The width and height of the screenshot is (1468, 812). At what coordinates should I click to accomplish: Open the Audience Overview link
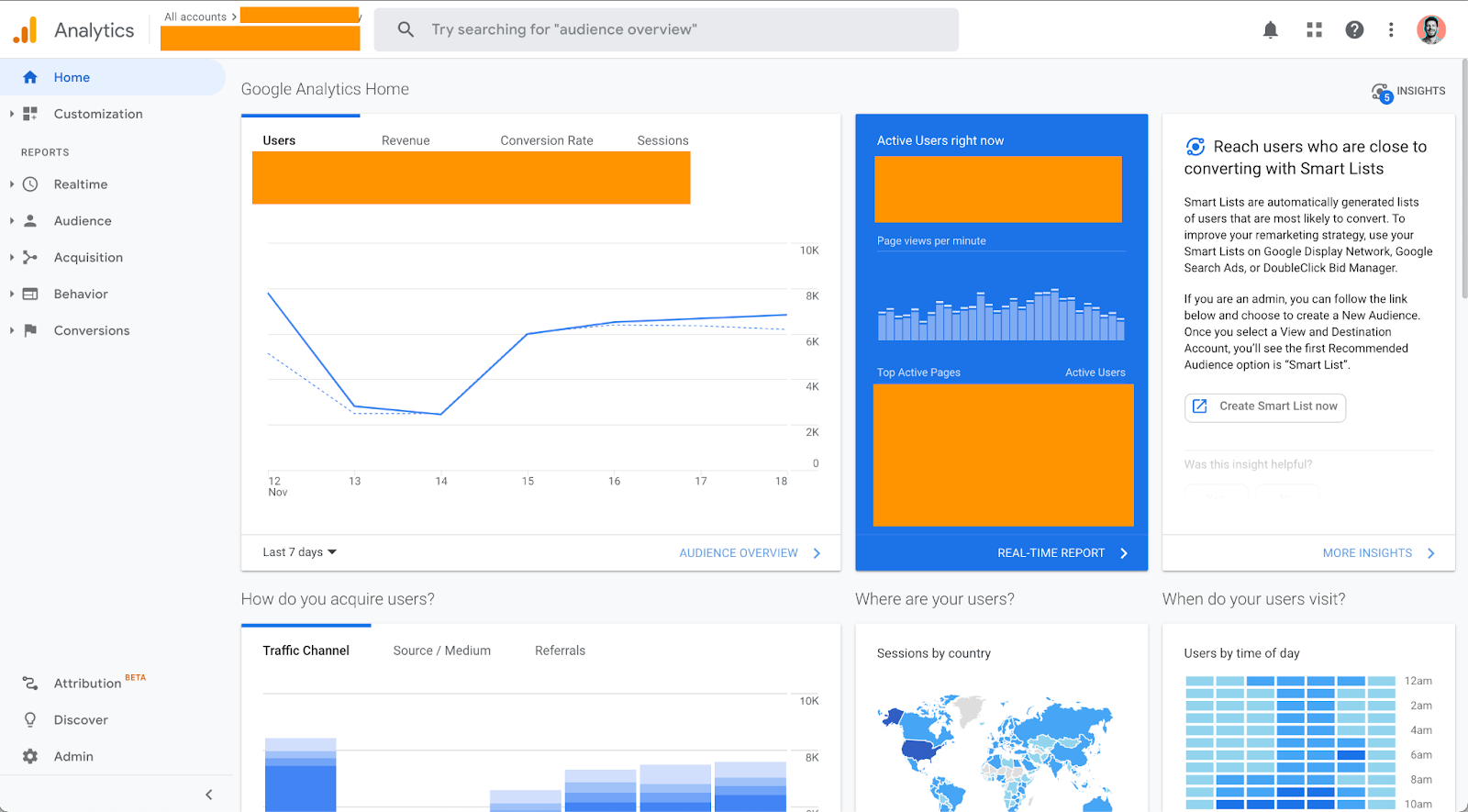(739, 553)
